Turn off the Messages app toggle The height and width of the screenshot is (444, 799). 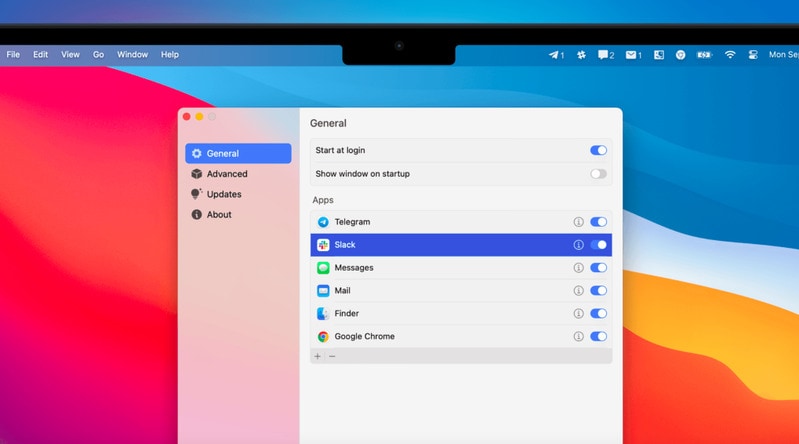point(598,268)
